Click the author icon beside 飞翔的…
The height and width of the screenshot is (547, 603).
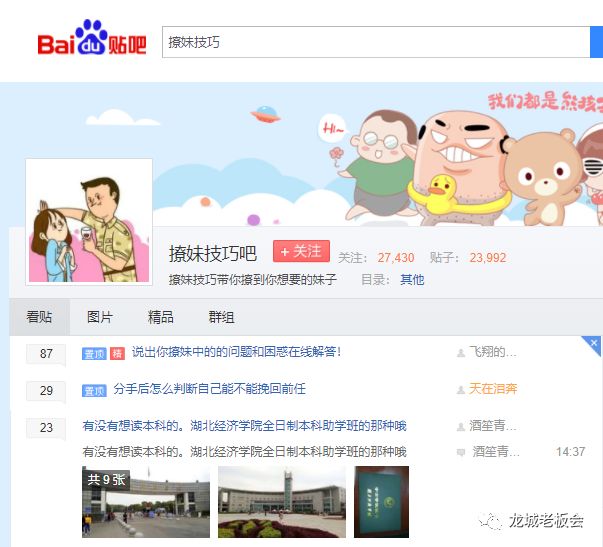click(x=461, y=353)
